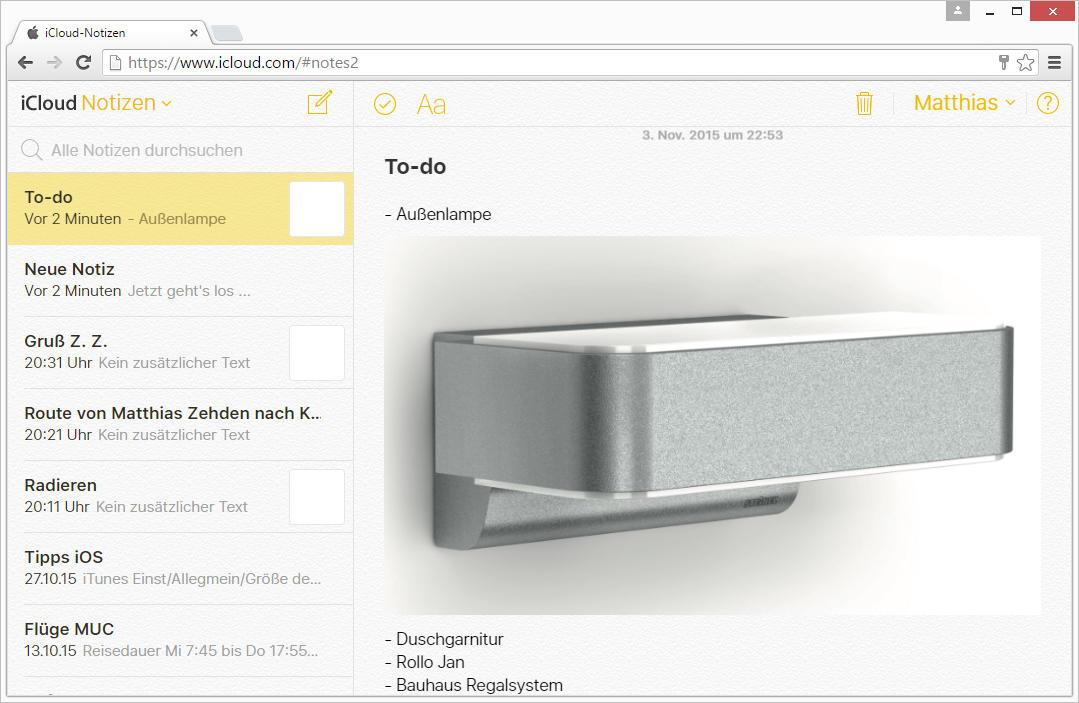Open the Tipps iOS note
This screenshot has height=703, width=1079.
click(x=180, y=569)
